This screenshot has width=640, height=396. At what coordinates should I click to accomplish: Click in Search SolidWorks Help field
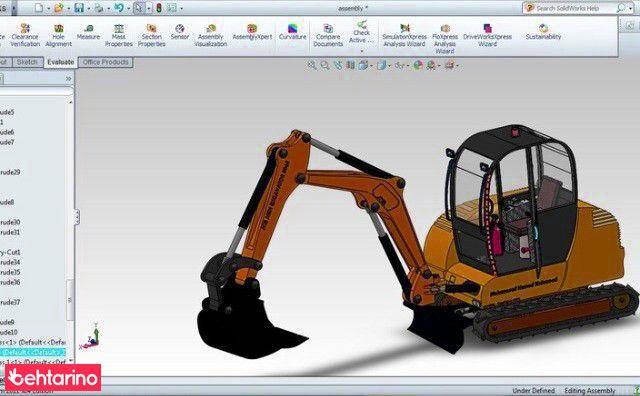(x=569, y=8)
